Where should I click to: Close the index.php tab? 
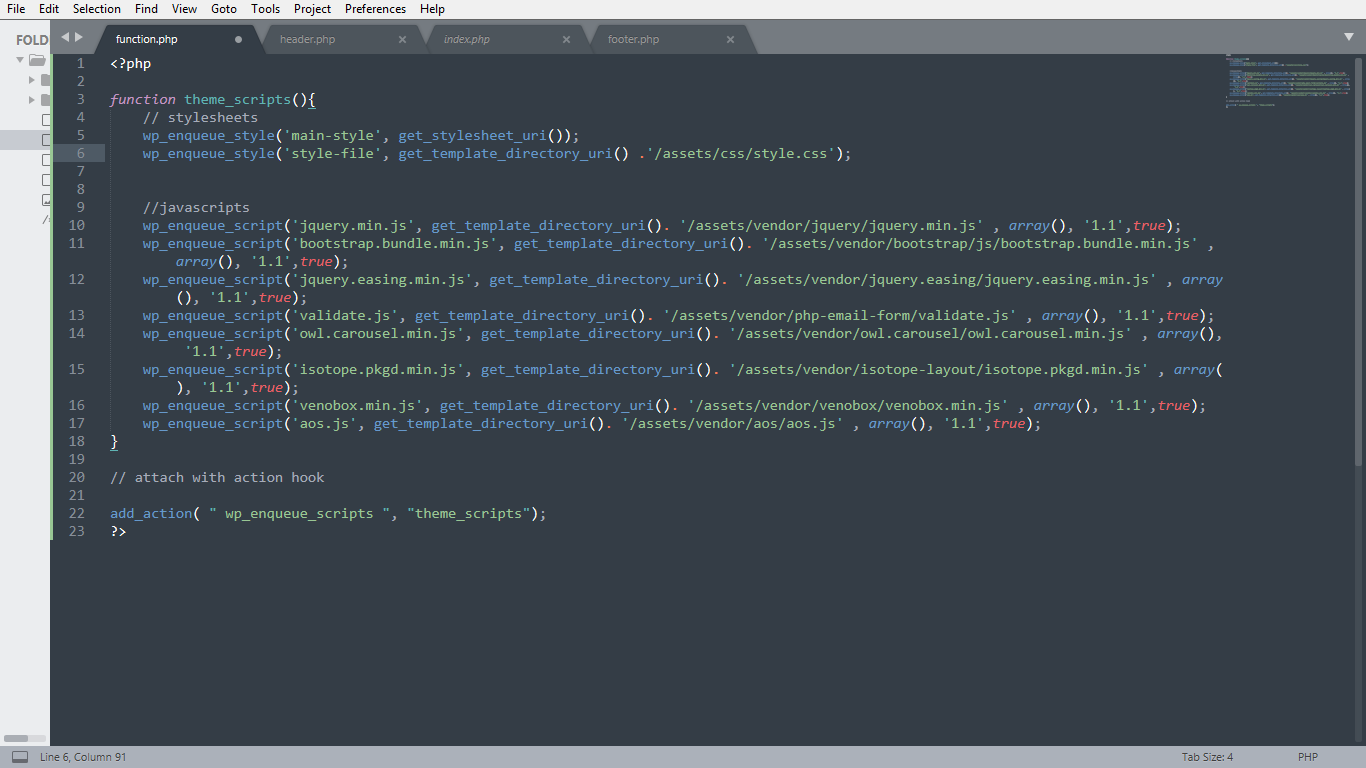pos(566,39)
